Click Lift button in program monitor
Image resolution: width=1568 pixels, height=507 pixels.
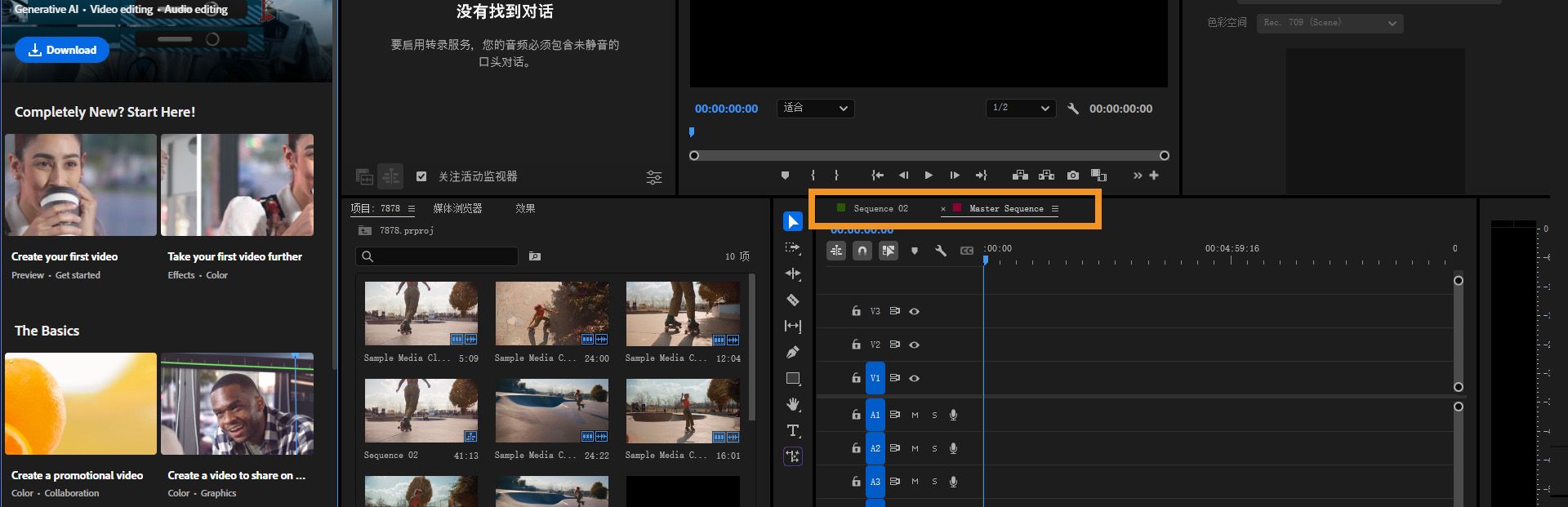pos(1020,176)
